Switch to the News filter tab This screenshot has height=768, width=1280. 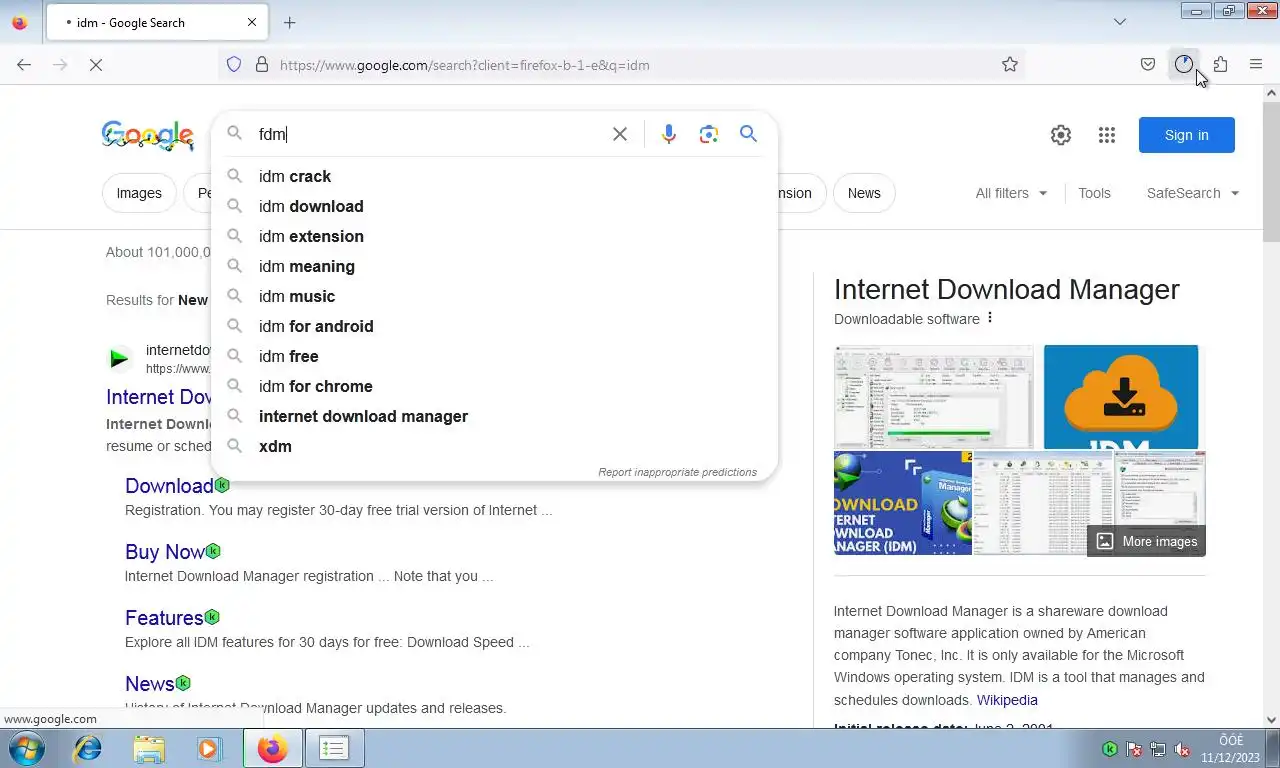(864, 193)
